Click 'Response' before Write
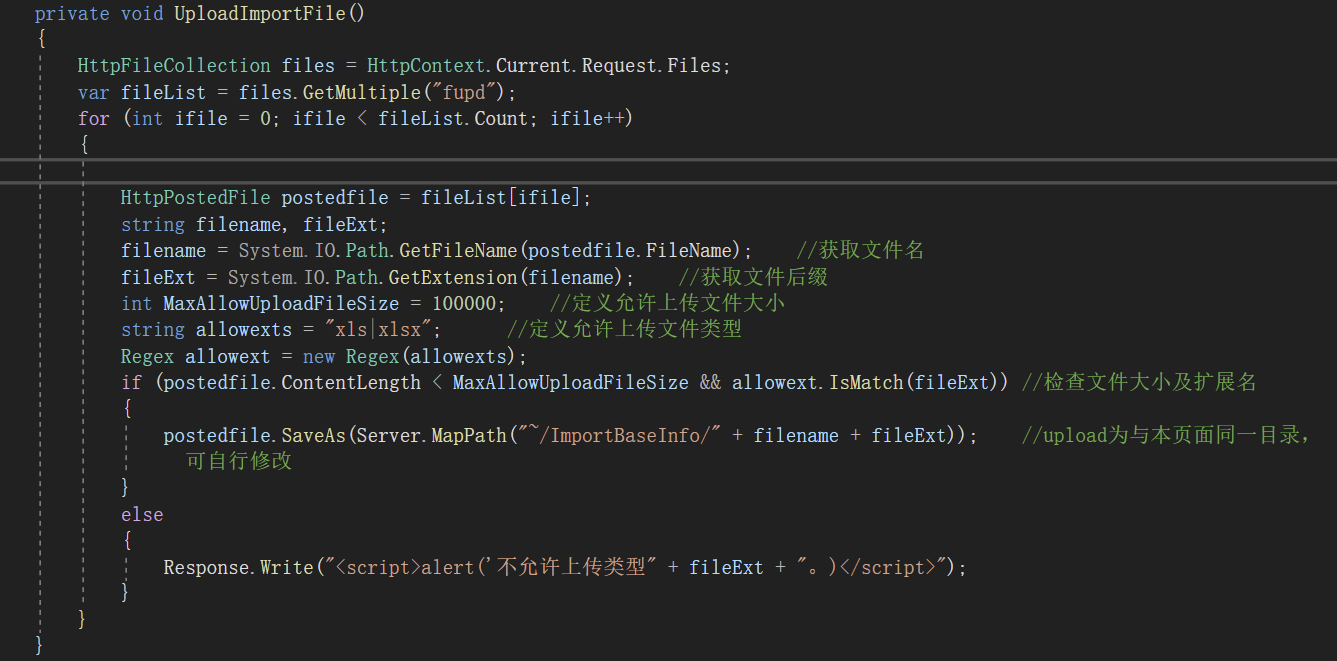 click(x=207, y=567)
